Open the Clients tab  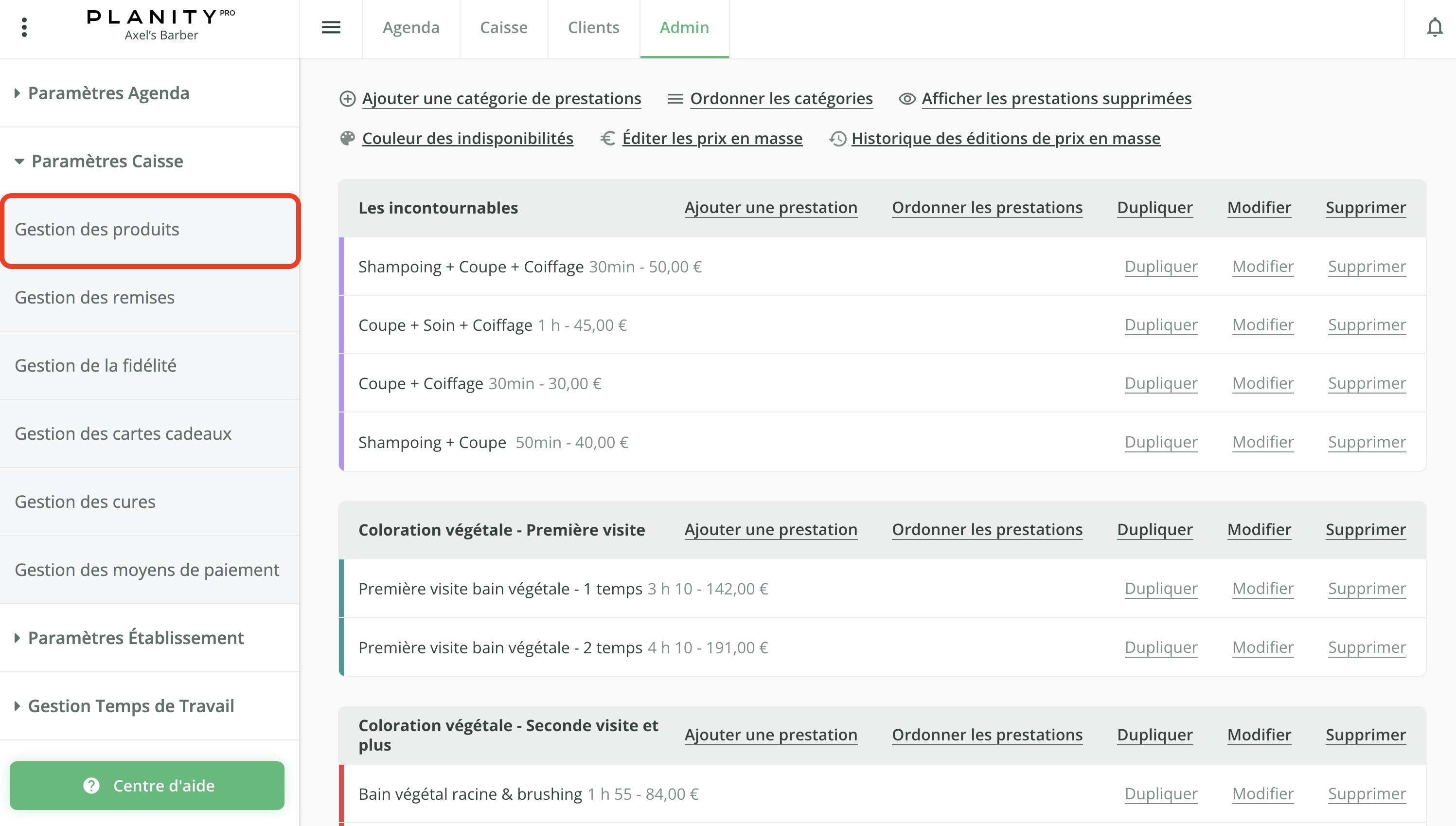point(593,27)
